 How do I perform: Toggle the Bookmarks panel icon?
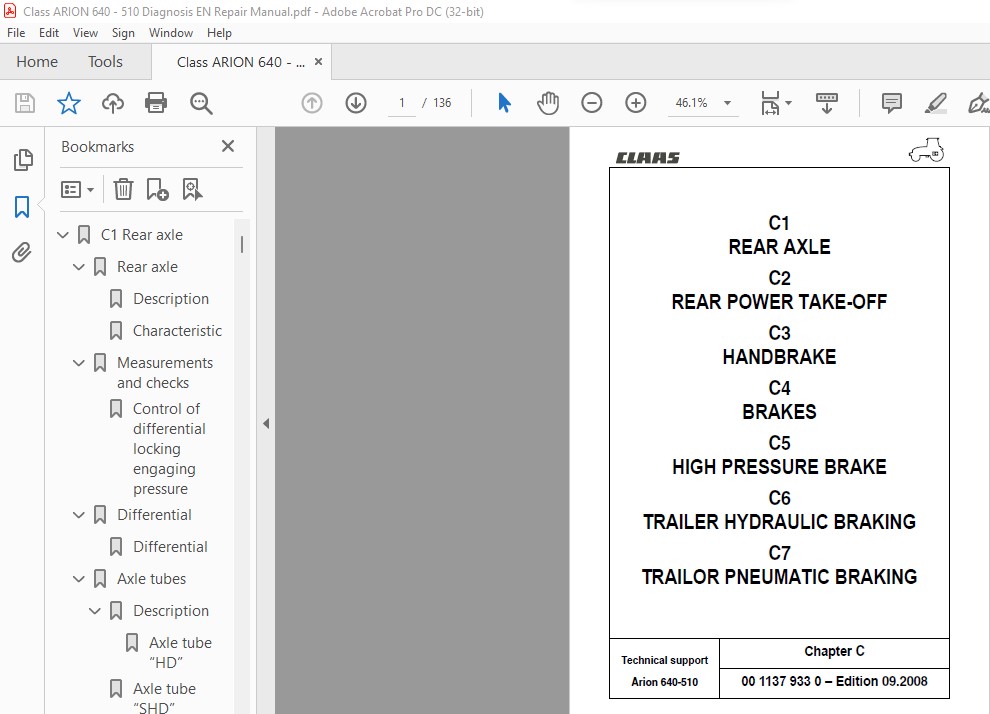(x=22, y=206)
